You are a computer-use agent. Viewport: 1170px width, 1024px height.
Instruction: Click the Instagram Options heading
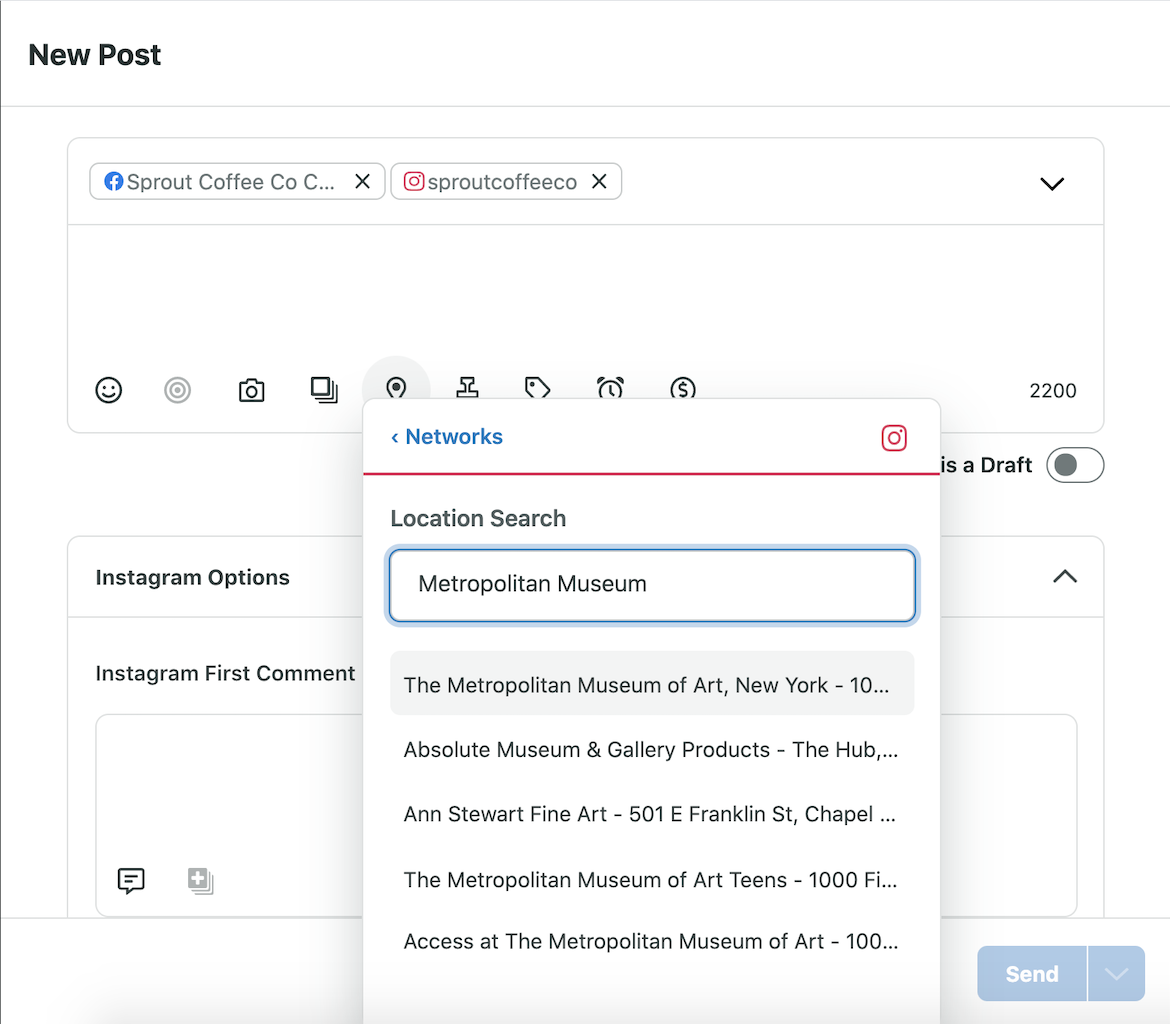[x=193, y=577]
